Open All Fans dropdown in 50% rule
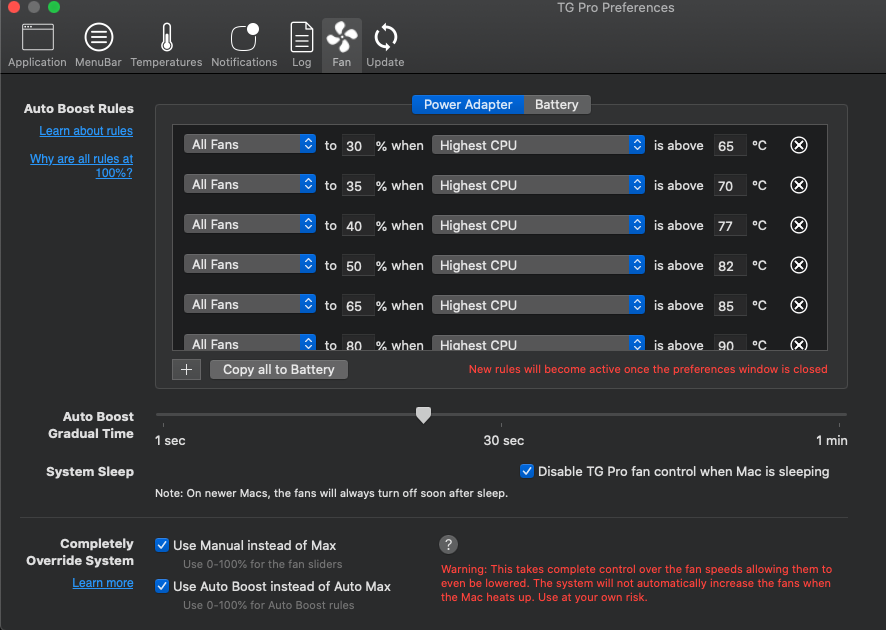Image resolution: width=886 pixels, height=630 pixels. 250,264
